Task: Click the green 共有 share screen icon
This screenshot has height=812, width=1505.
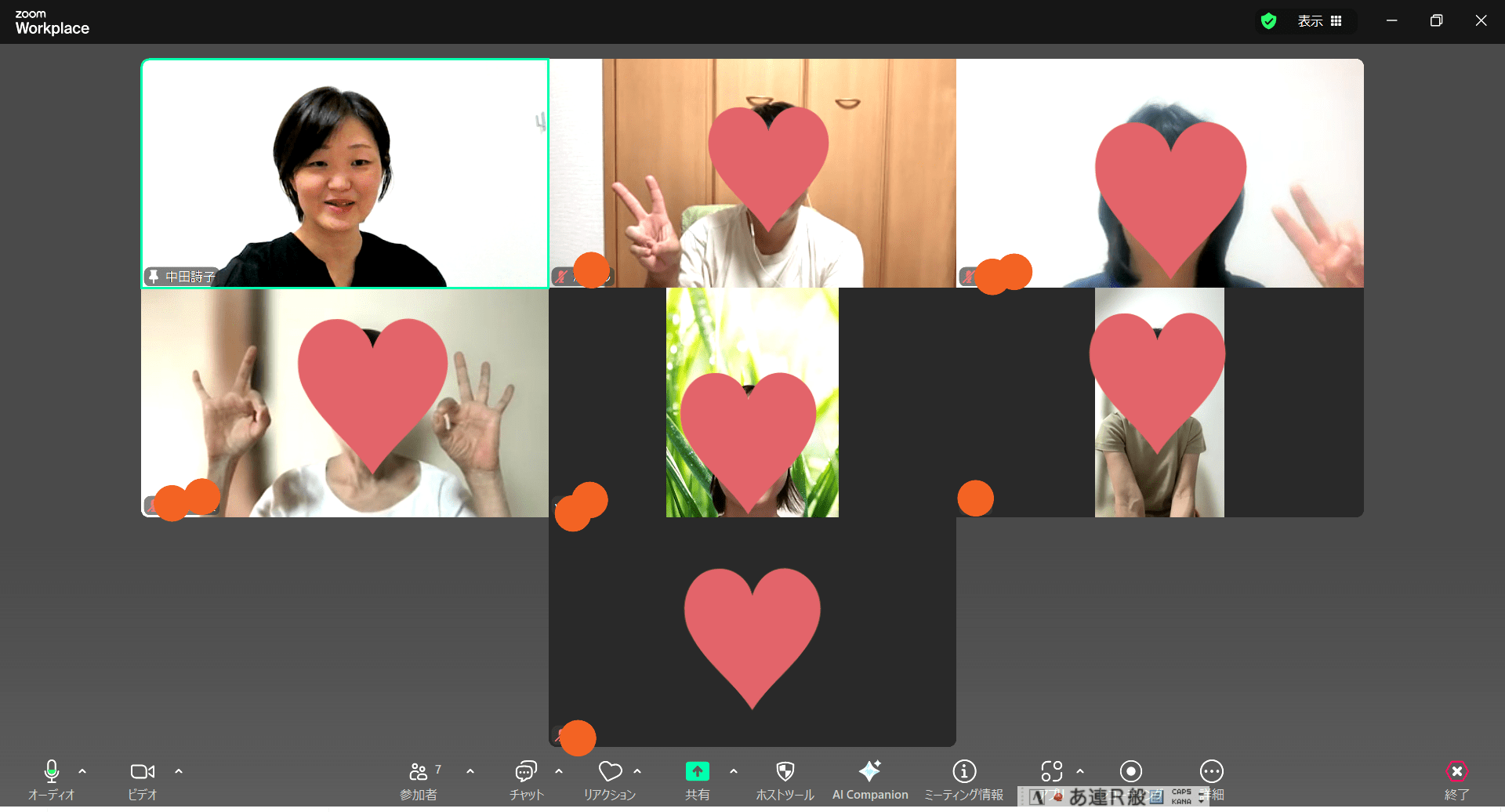Action: click(x=697, y=772)
